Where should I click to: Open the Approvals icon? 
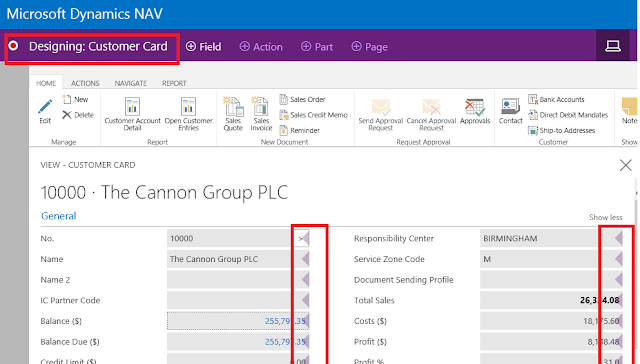pyautogui.click(x=475, y=108)
